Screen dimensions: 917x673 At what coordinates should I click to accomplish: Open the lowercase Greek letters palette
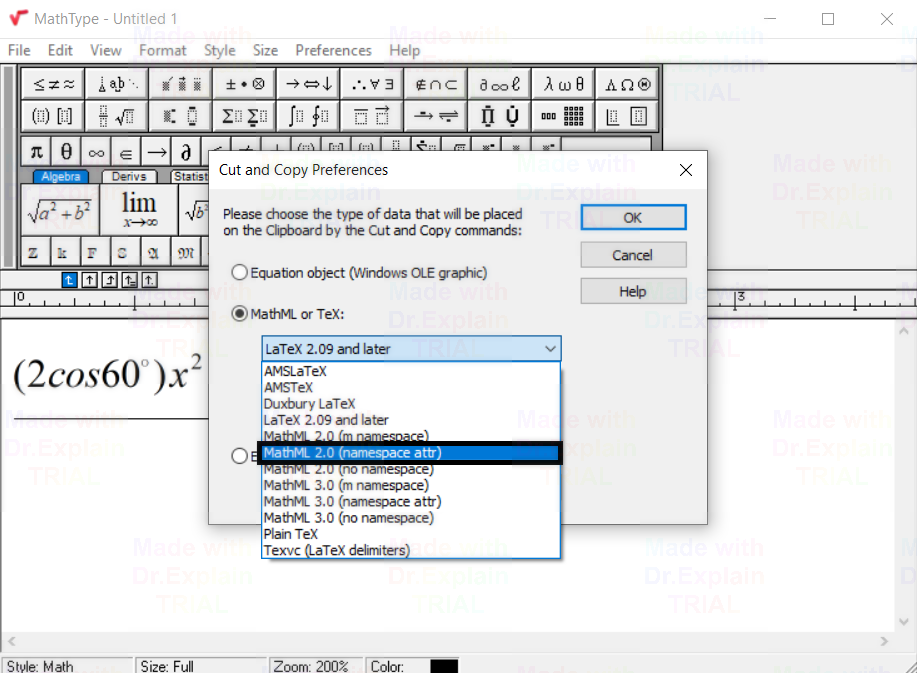[563, 84]
